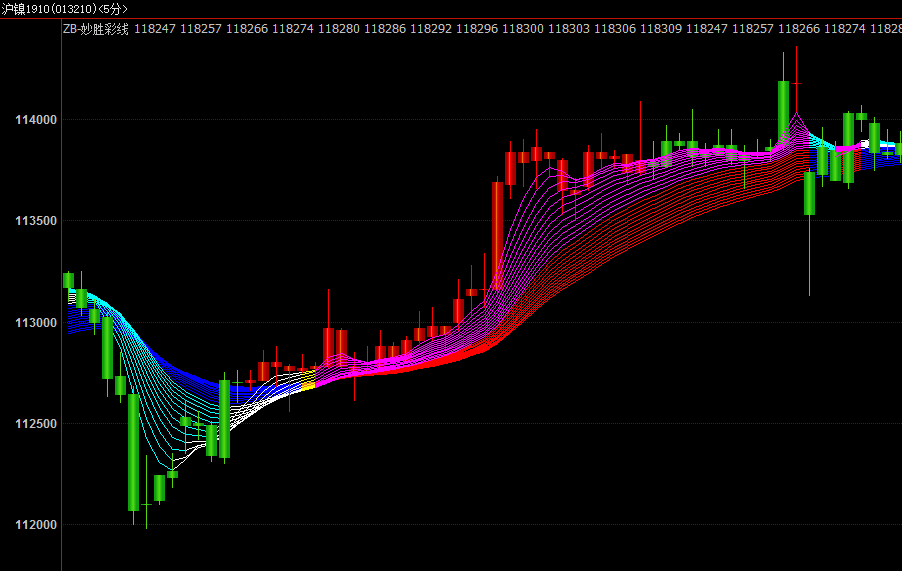Select the ZB-妙胜彩线 indicator label
This screenshot has width=902, height=571.
(x=95, y=29)
